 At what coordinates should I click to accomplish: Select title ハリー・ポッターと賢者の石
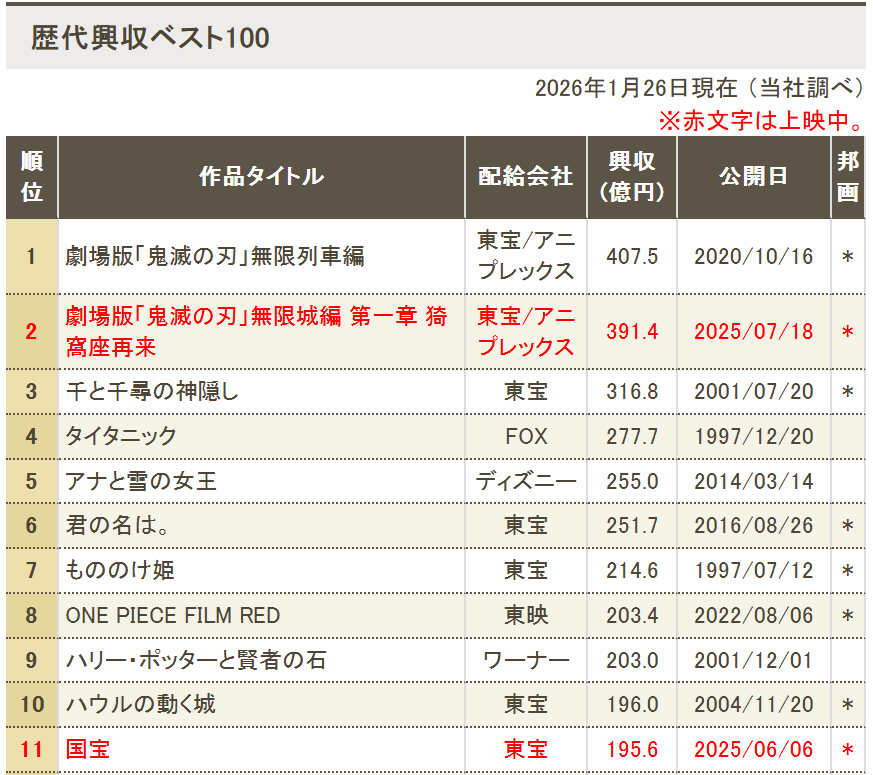coord(196,660)
